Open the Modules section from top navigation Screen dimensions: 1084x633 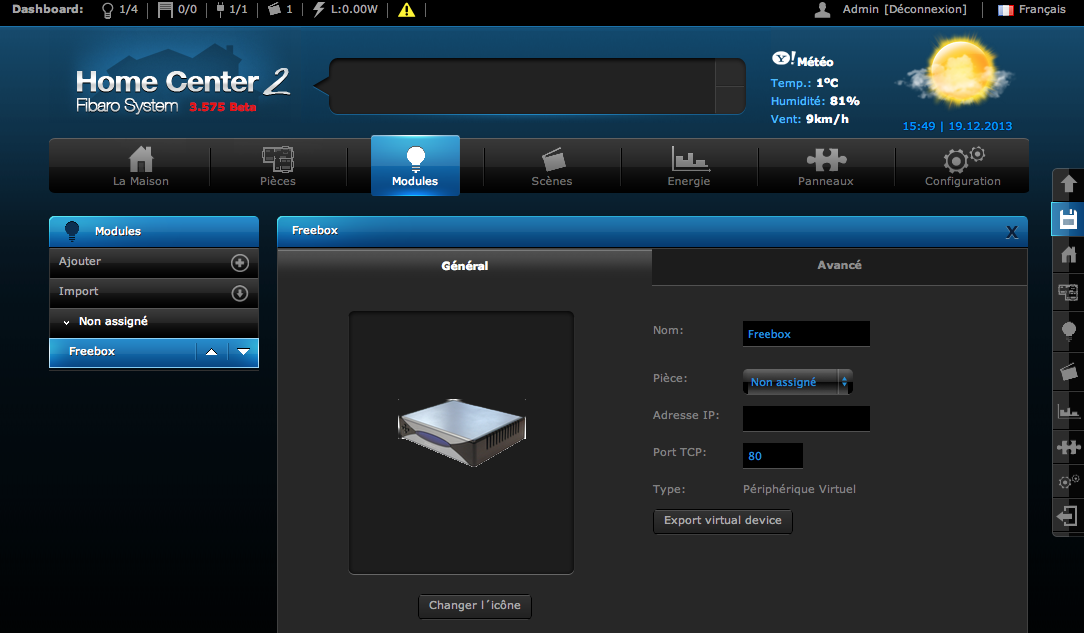pos(415,165)
